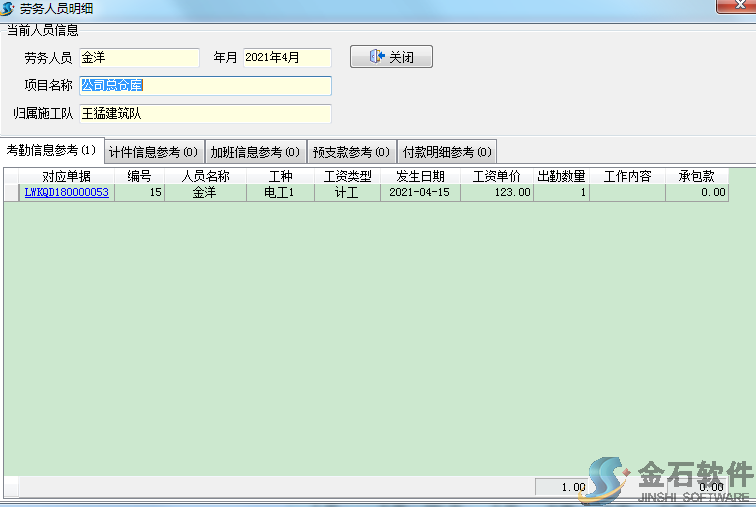Open the 加班信息参考 tab

(x=255, y=152)
